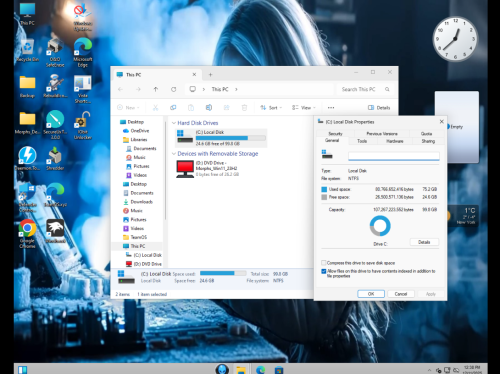The image size is (500, 374).
Task: Open the View dropdown menu
Action: tap(304, 108)
